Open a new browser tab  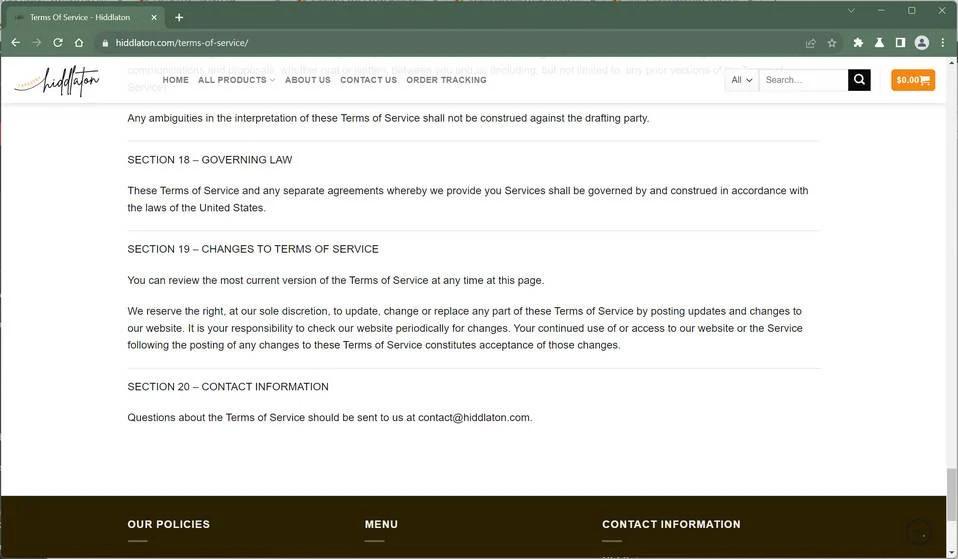pyautogui.click(x=179, y=17)
